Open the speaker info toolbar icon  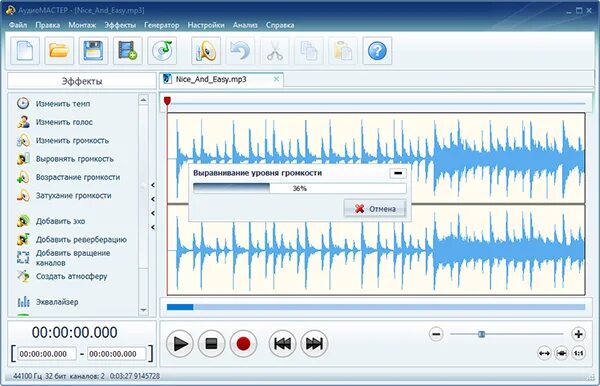206,51
